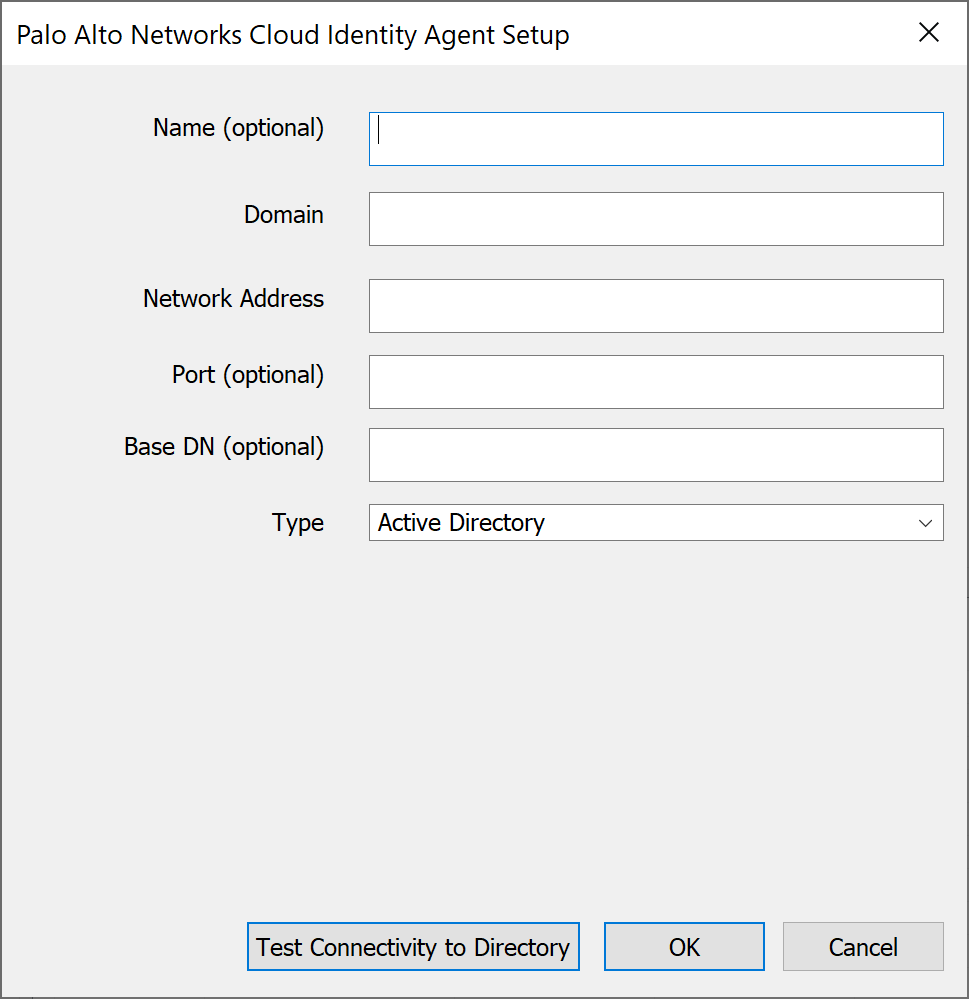The width and height of the screenshot is (969, 999).
Task: Click the dialog title bar text
Action: (x=293, y=35)
